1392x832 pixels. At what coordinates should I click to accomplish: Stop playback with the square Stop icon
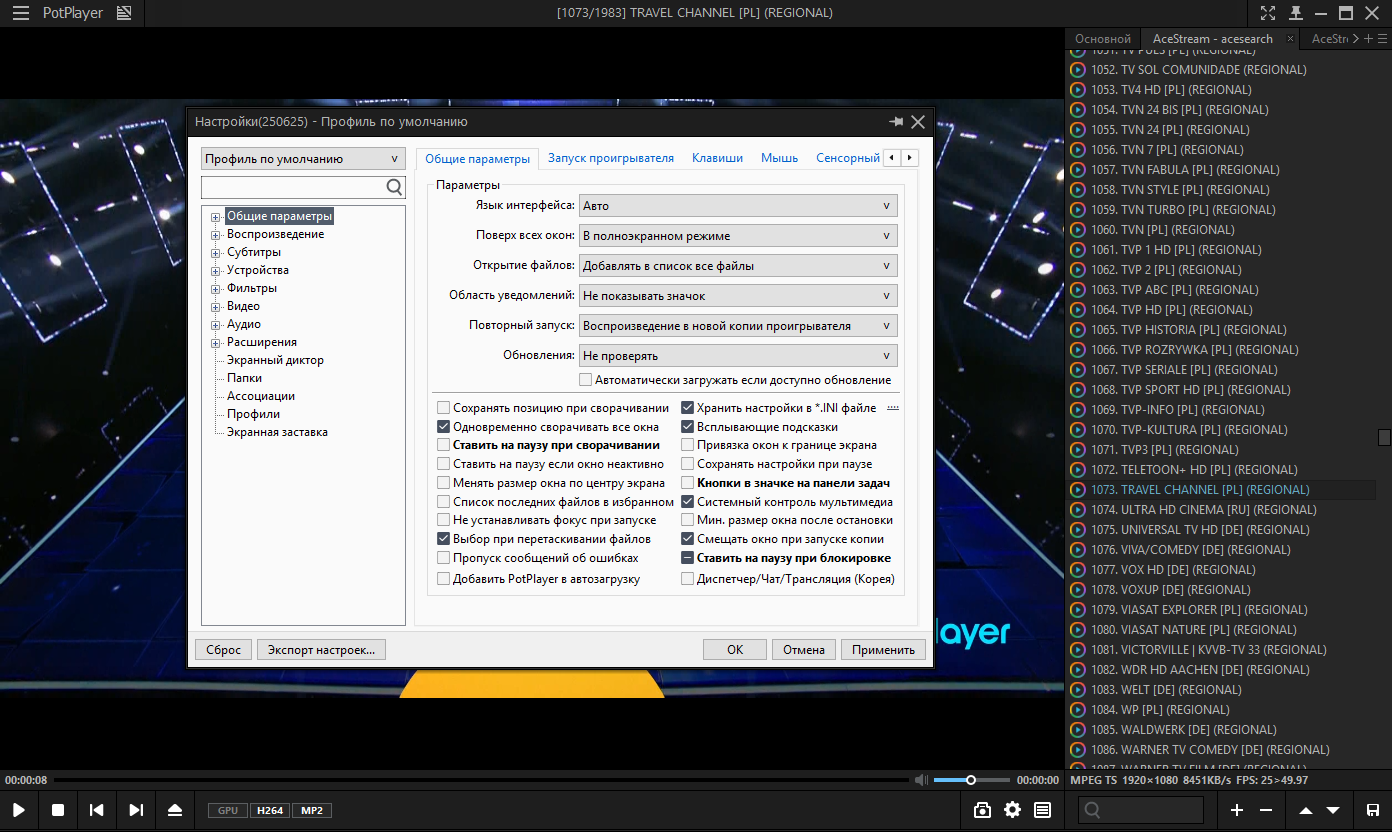coord(58,810)
